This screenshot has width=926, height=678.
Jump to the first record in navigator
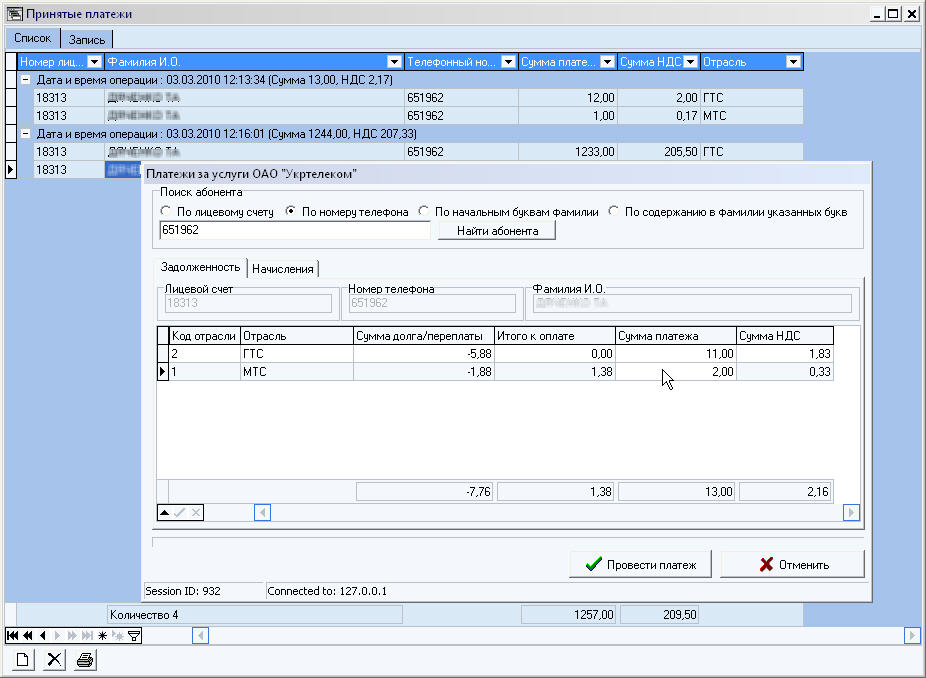pos(12,635)
